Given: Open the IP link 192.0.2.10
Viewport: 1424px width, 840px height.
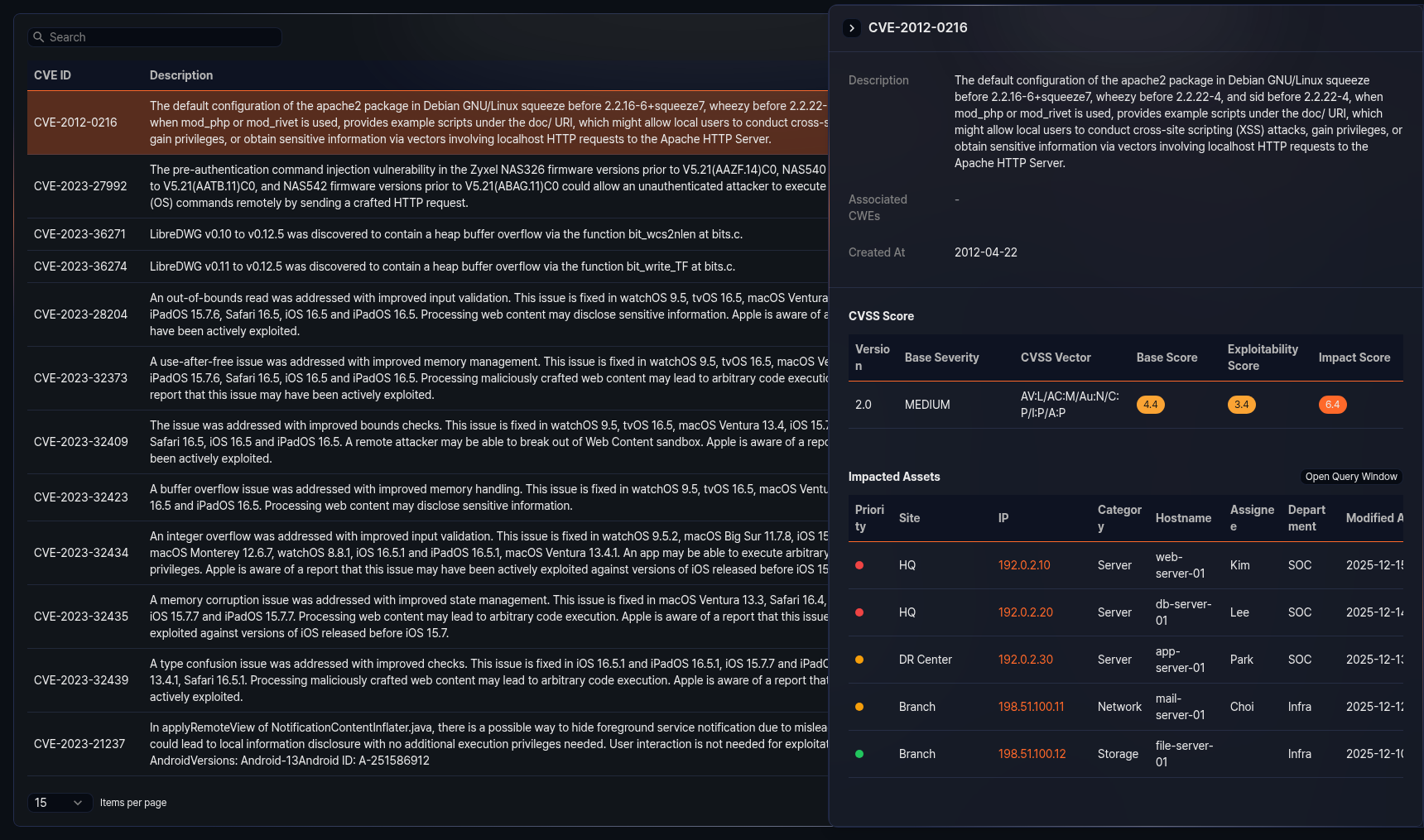Looking at the screenshot, I should pyautogui.click(x=1023, y=565).
